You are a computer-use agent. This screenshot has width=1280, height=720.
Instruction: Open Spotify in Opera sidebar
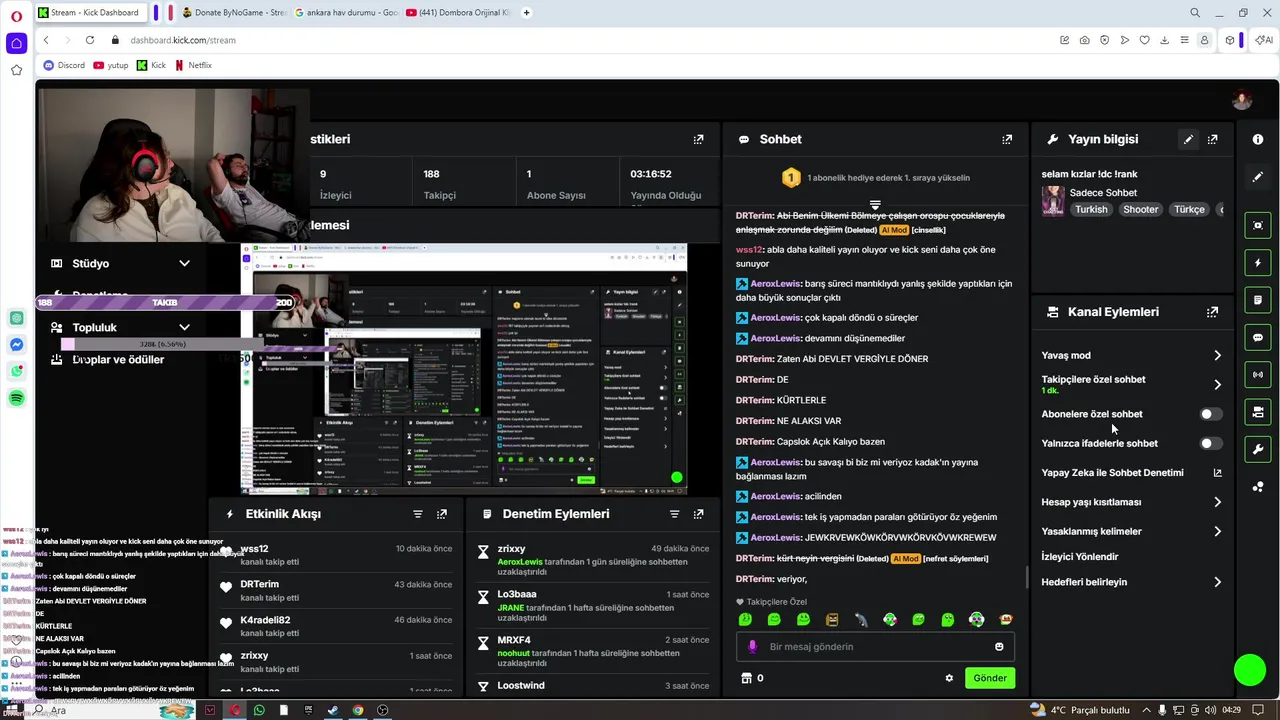[x=17, y=398]
